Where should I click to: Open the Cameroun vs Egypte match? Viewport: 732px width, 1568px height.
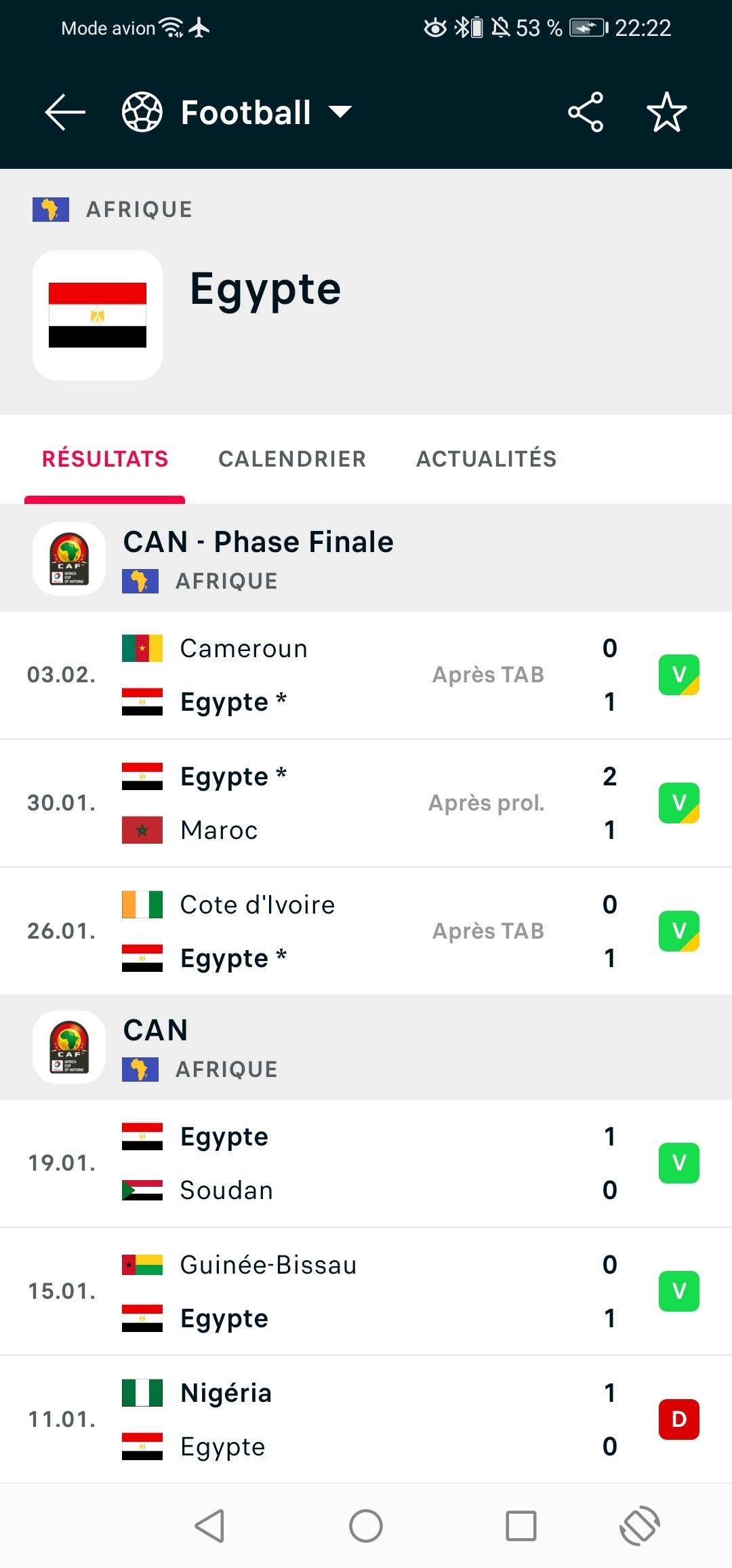(x=366, y=675)
